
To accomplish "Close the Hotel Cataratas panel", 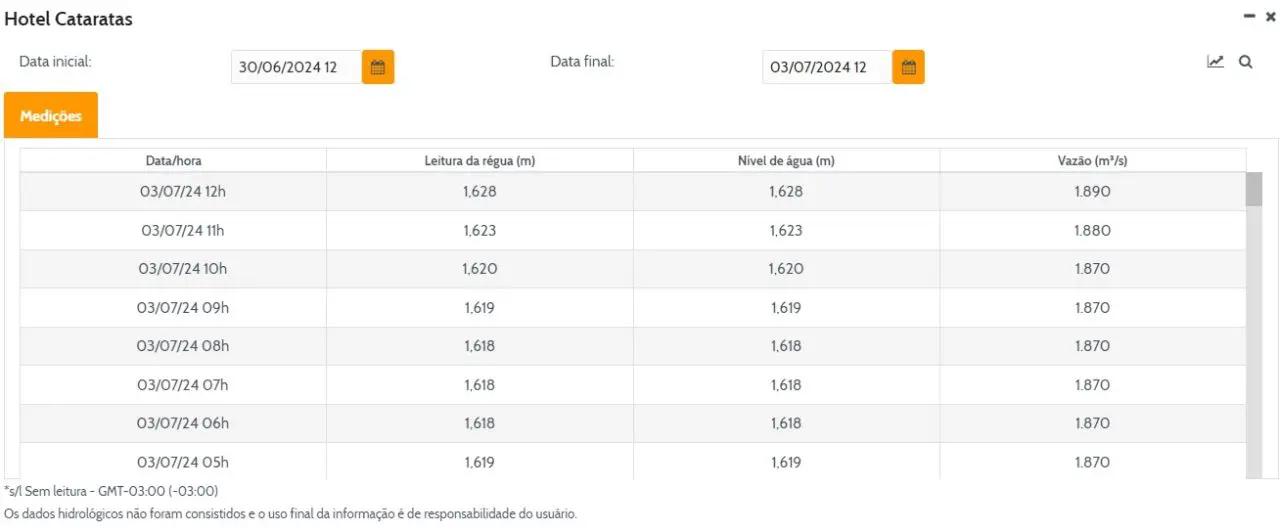I will pos(1271,16).
